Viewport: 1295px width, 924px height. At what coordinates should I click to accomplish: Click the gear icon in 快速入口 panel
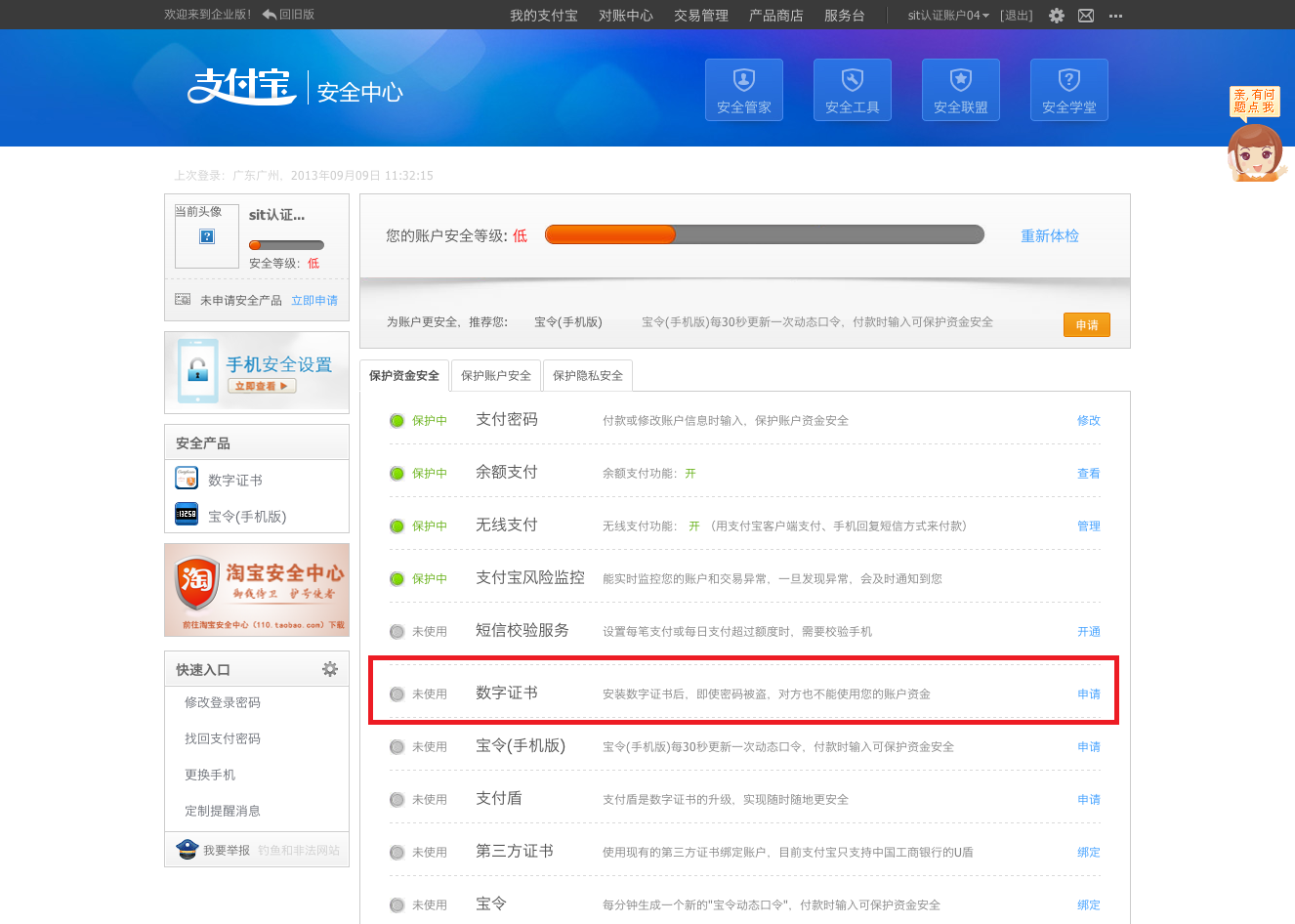coord(330,669)
